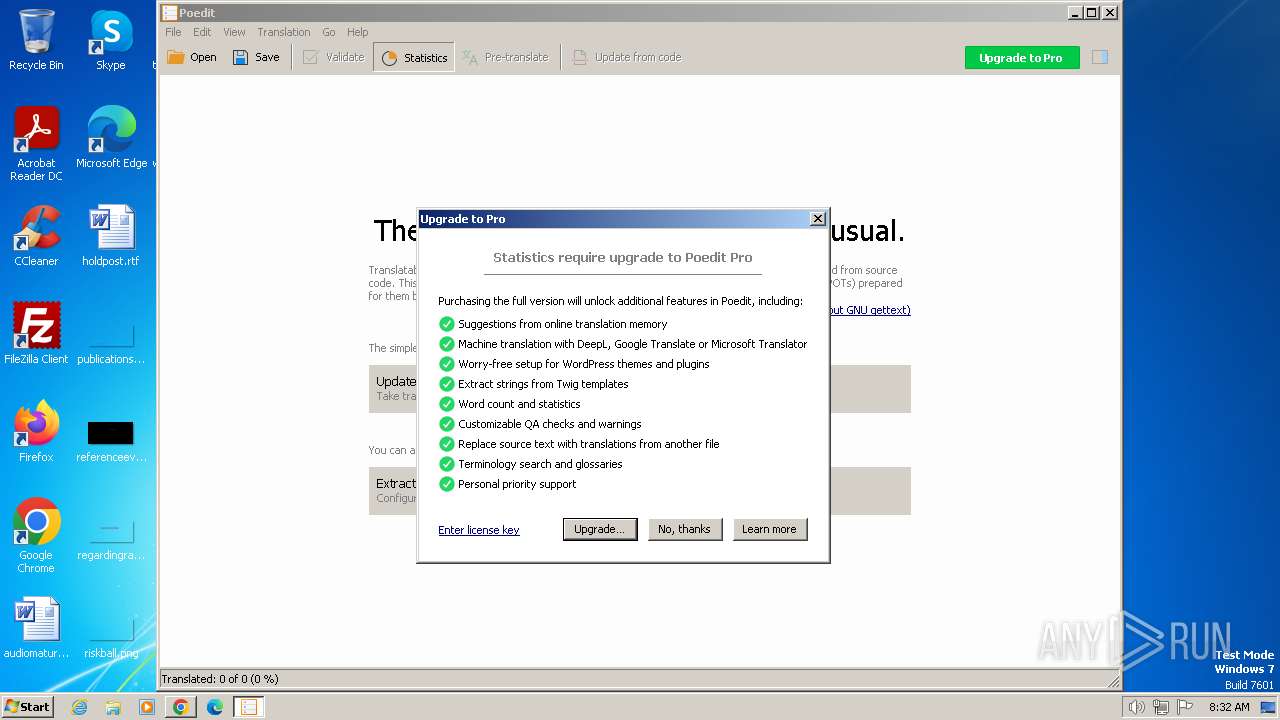Open Chrome from the taskbar

[x=181, y=707]
